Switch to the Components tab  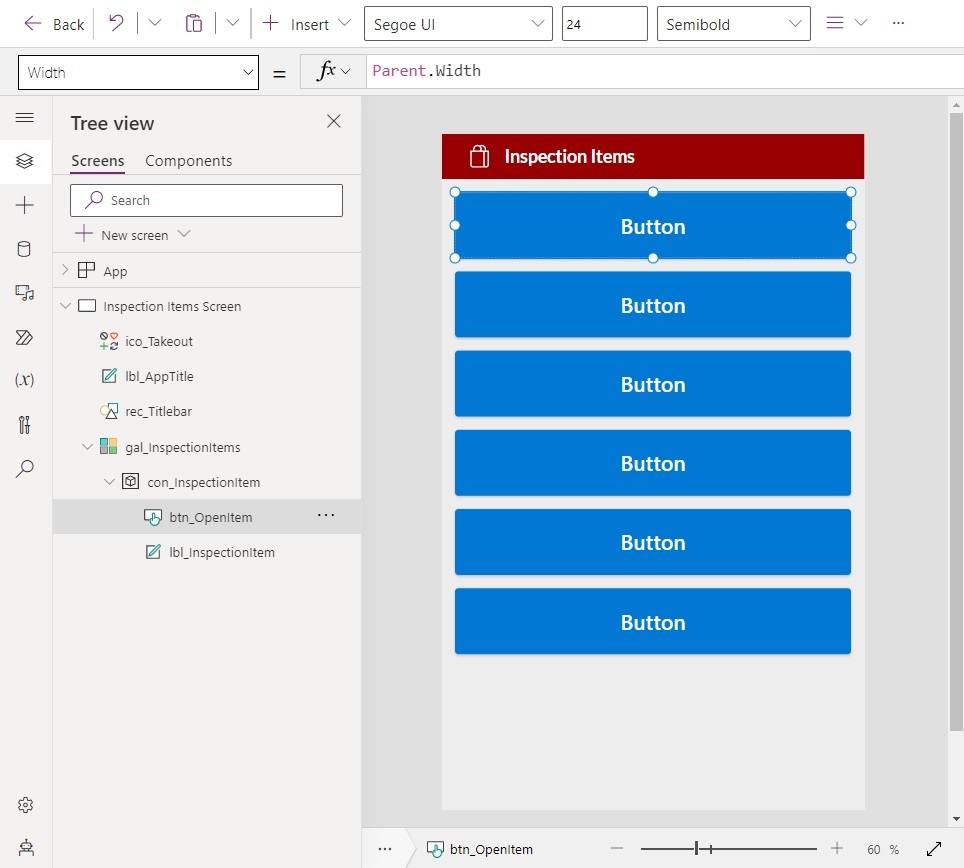[x=188, y=160]
